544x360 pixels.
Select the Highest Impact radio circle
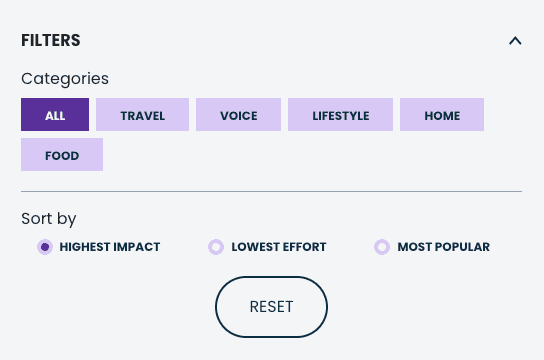(45, 247)
